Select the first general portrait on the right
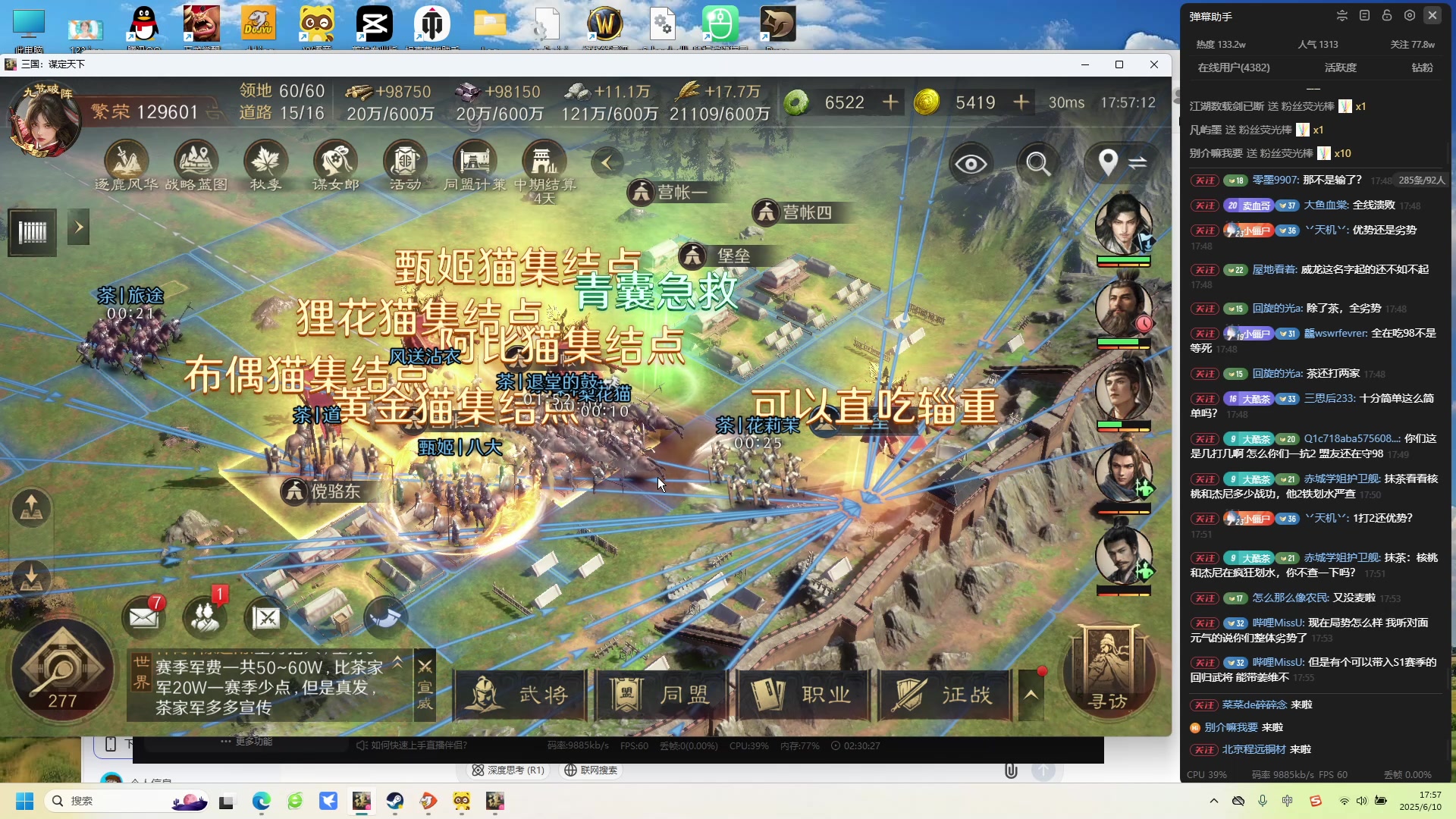This screenshot has width=1456, height=819. point(1123,224)
